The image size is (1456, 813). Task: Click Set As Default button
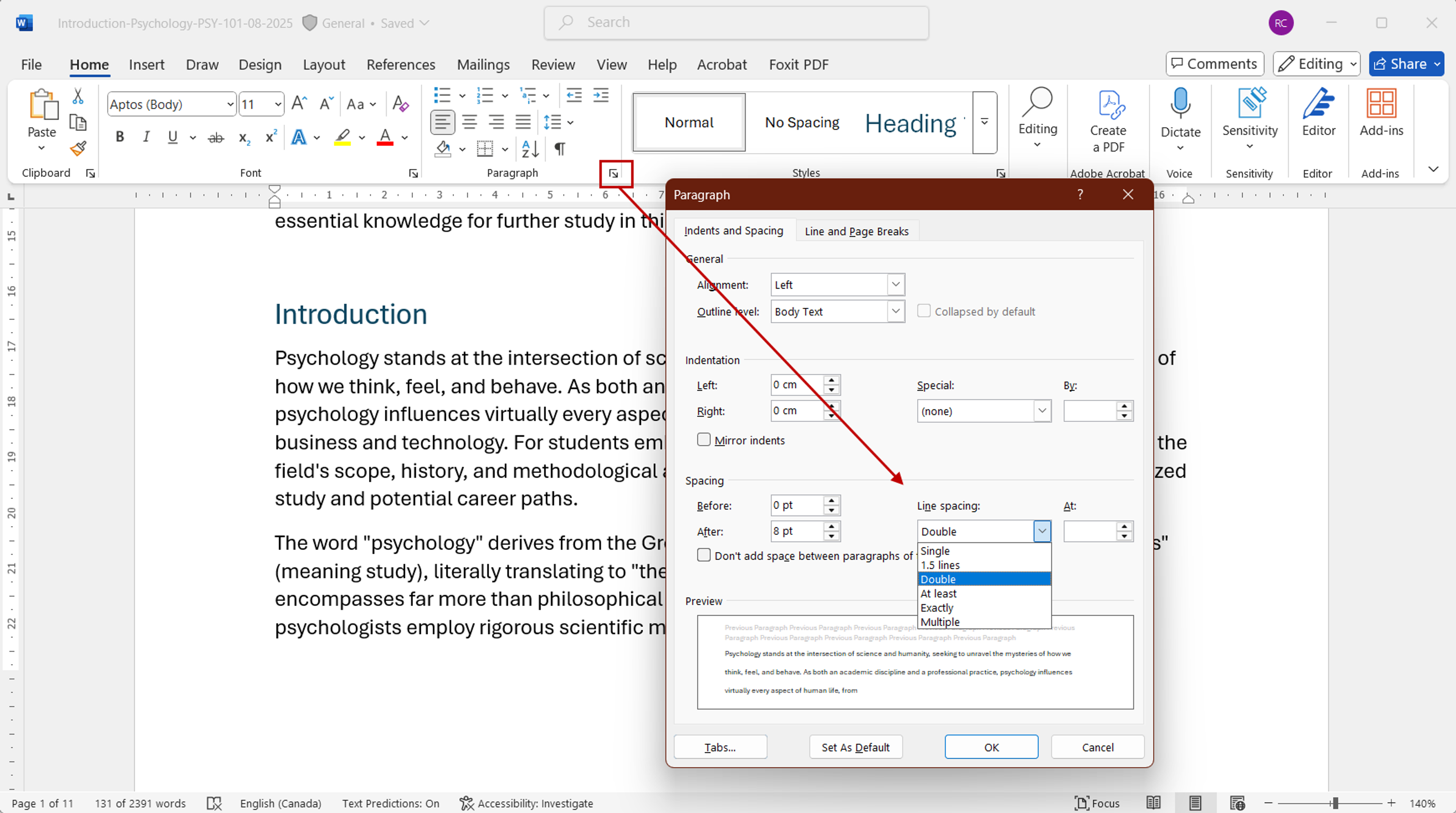(856, 747)
